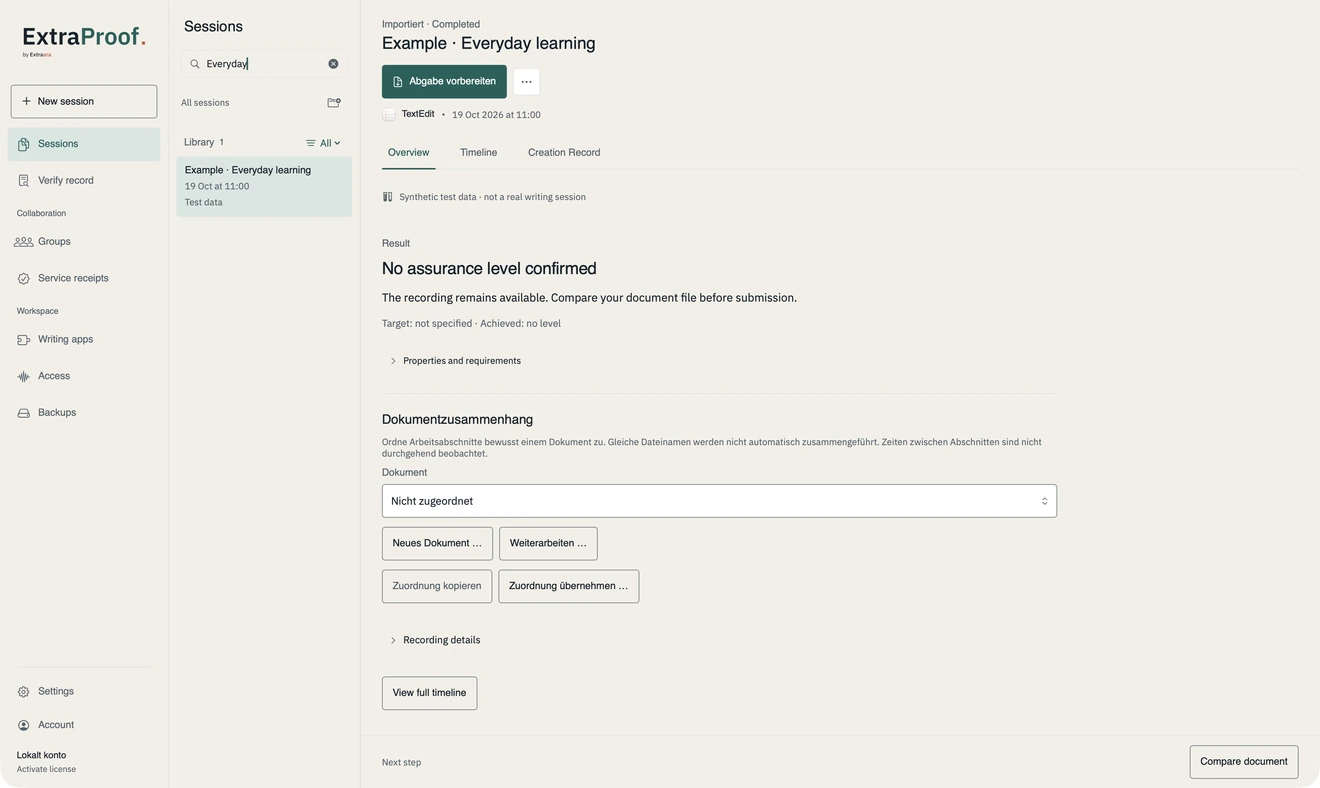Click Weiterarbeiten button
The image size is (1320, 788).
(548, 544)
